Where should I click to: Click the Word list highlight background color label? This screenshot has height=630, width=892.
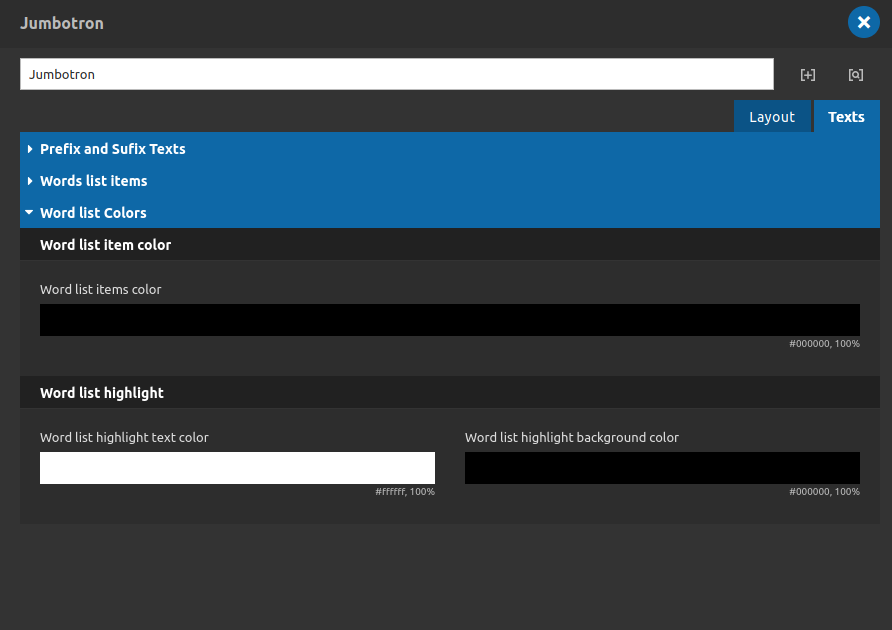point(572,437)
